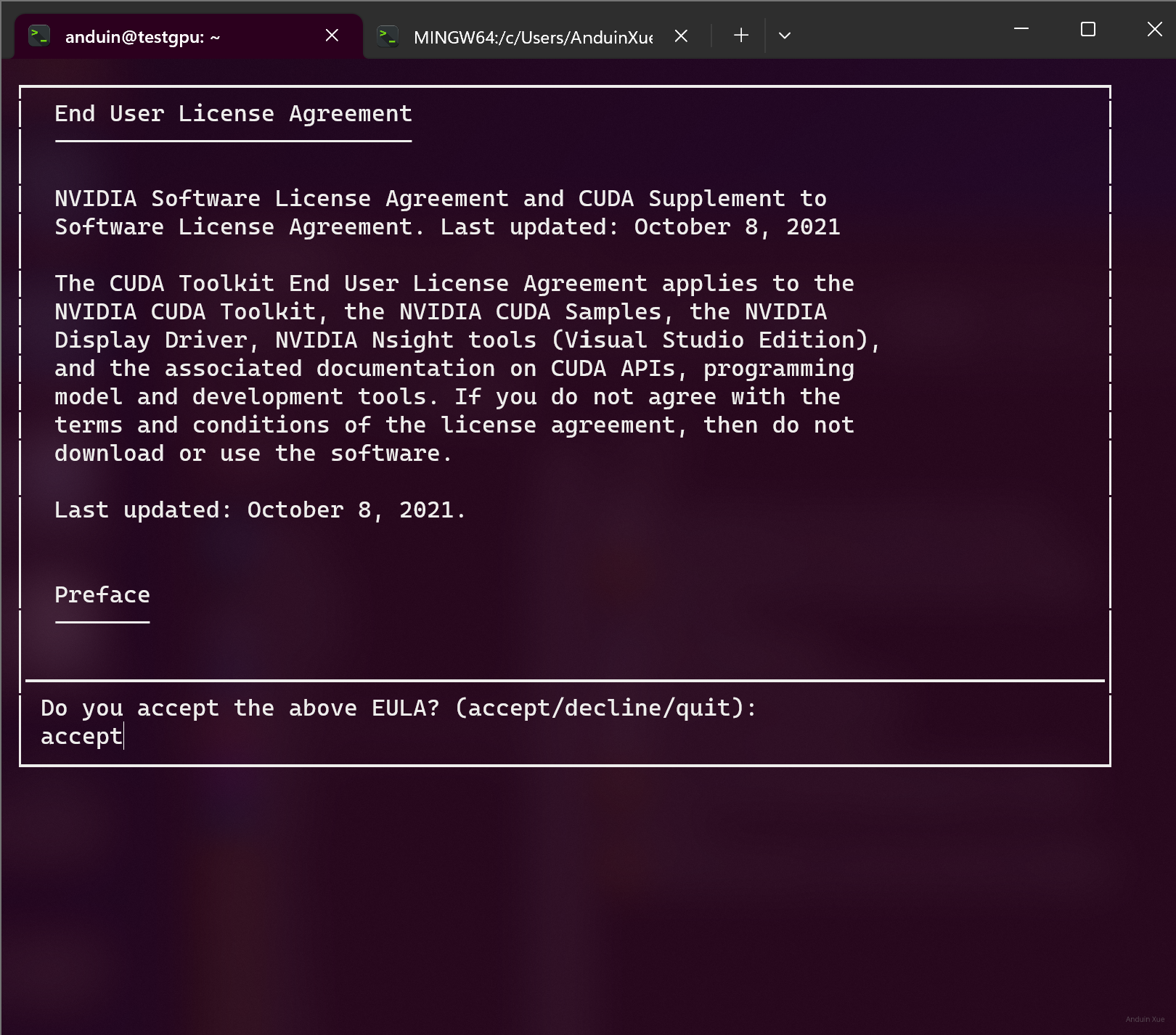The image size is (1176, 1035).
Task: Switch to the anduin@testgpu tab
Action: pos(142,37)
